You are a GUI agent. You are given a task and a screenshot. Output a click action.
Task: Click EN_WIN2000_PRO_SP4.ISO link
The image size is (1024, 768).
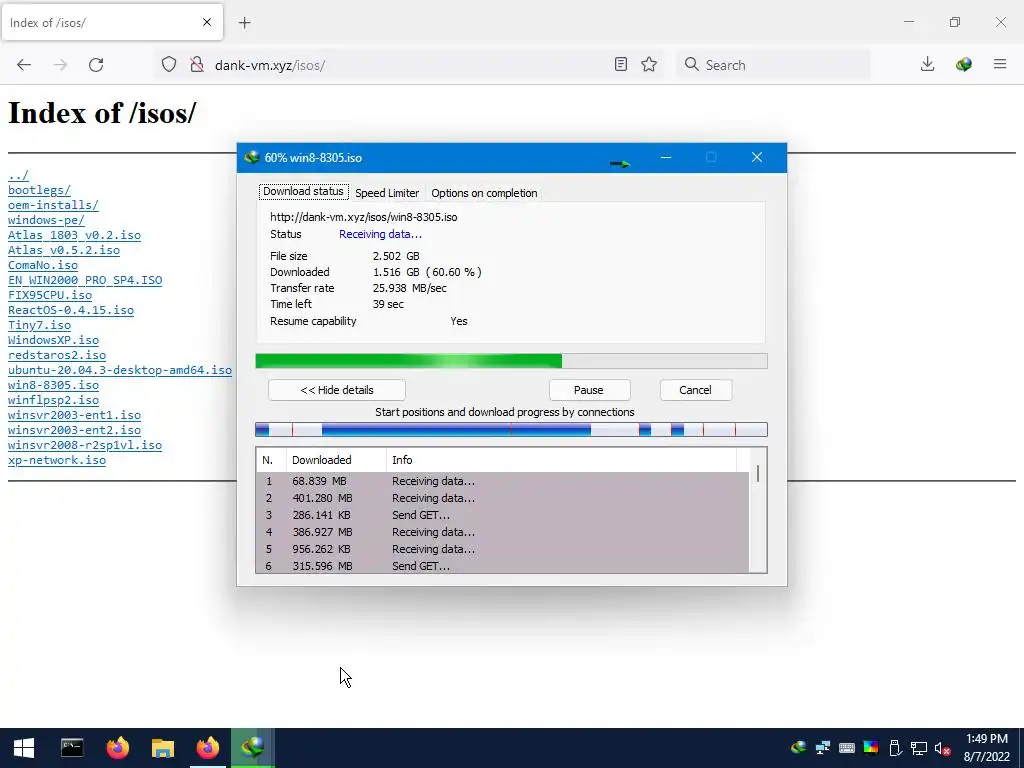coord(85,280)
